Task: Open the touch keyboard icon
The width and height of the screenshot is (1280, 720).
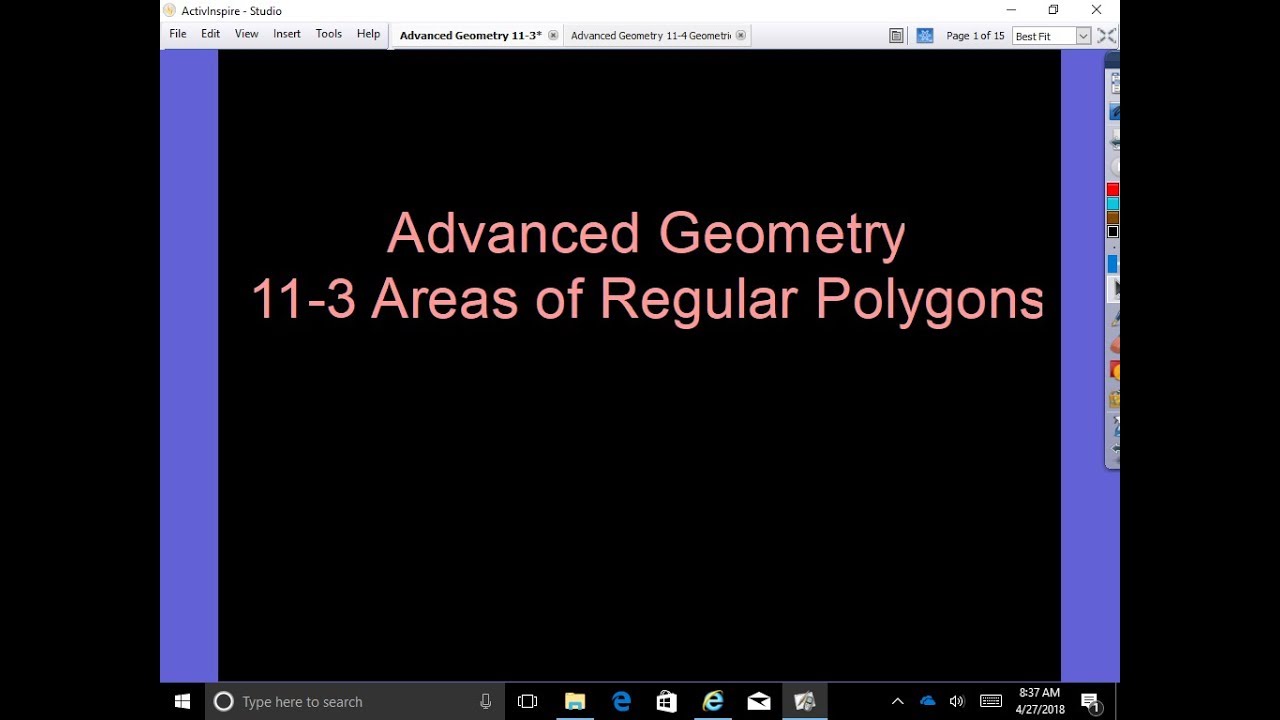Action: pos(991,702)
